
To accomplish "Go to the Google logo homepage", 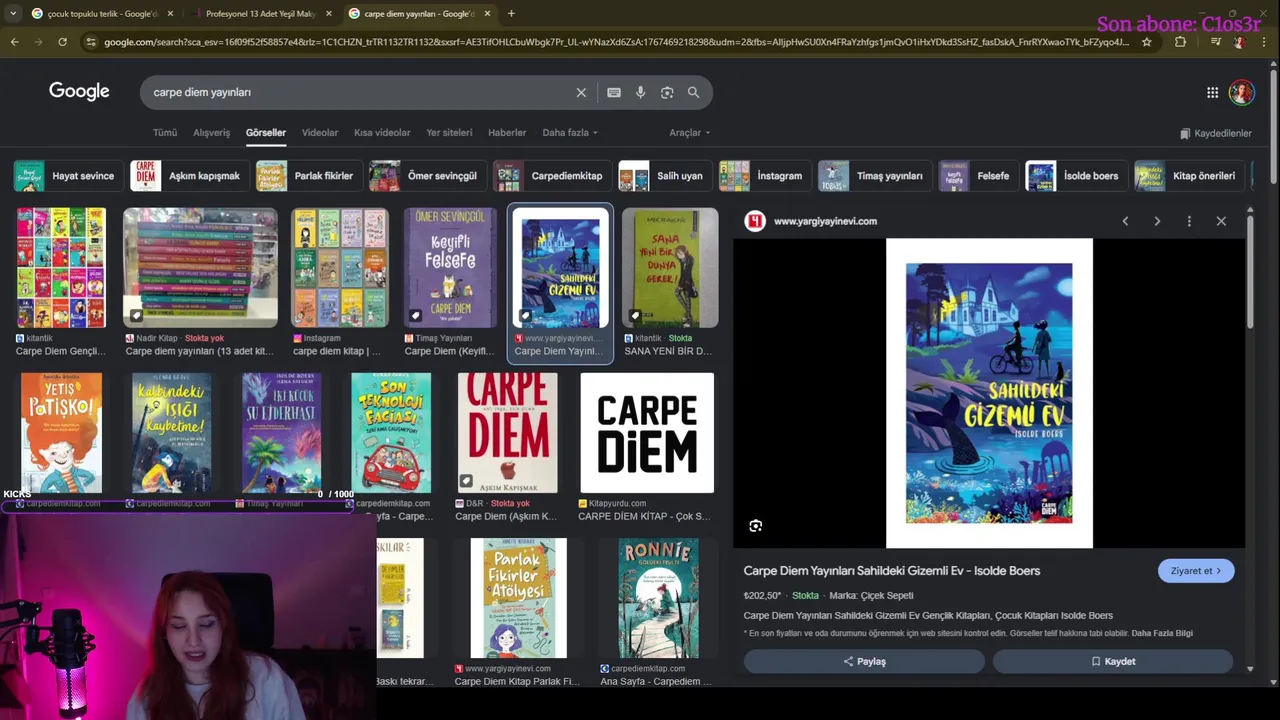I will [x=79, y=91].
